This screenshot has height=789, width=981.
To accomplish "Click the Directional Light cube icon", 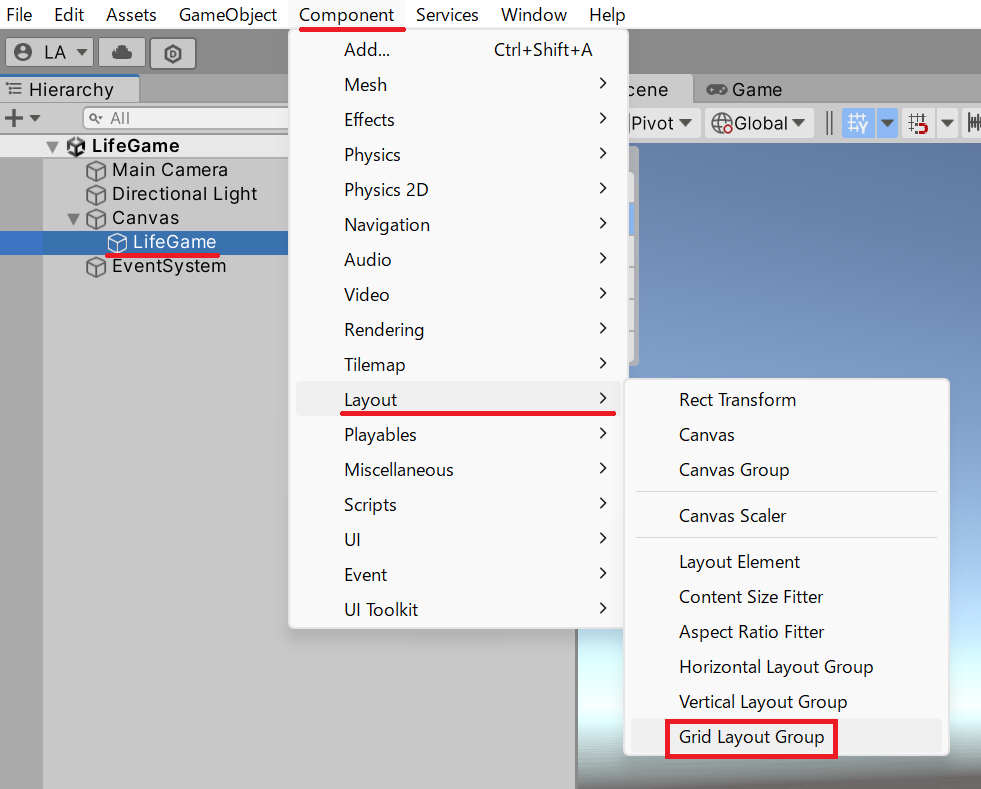I will [96, 195].
